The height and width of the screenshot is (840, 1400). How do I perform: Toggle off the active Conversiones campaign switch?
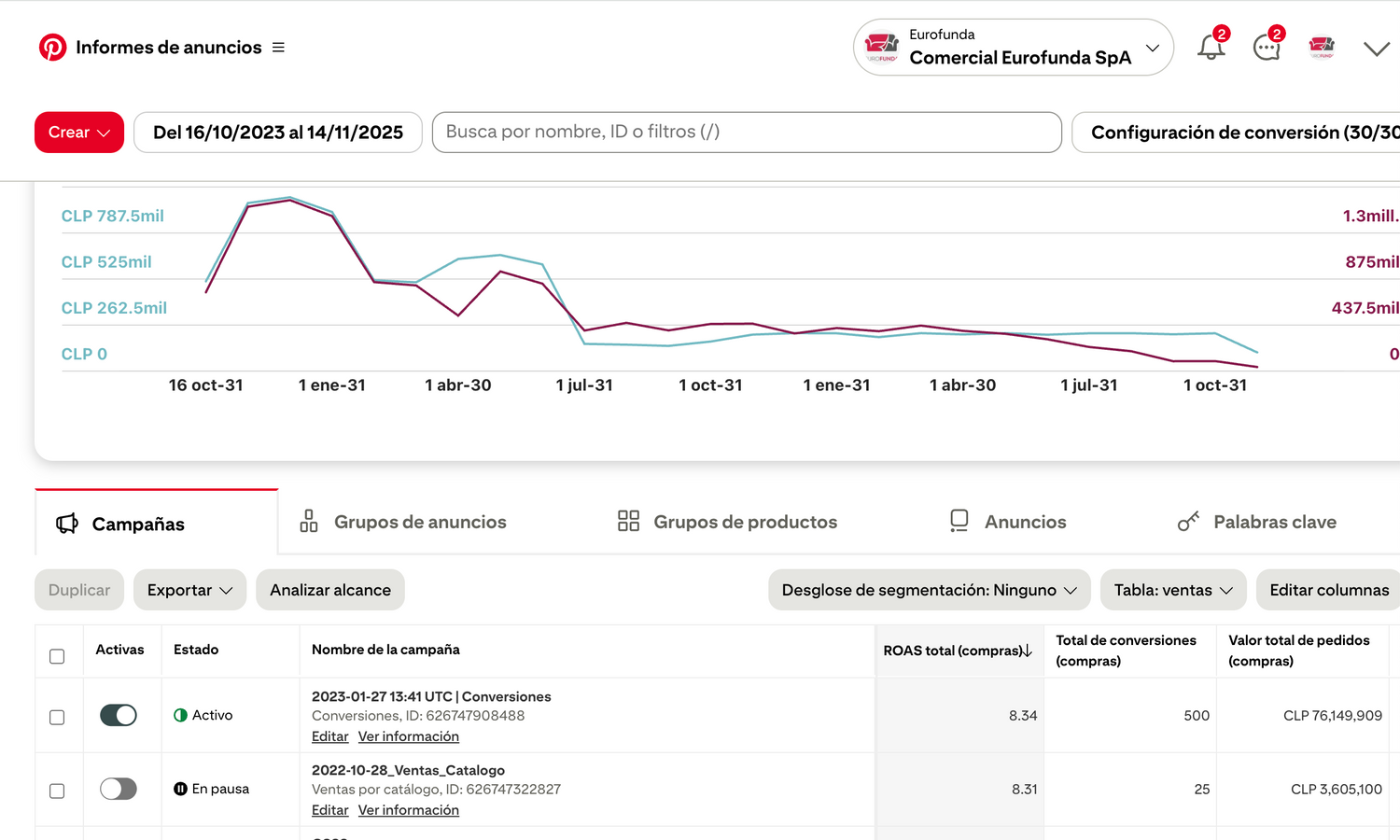click(x=119, y=715)
